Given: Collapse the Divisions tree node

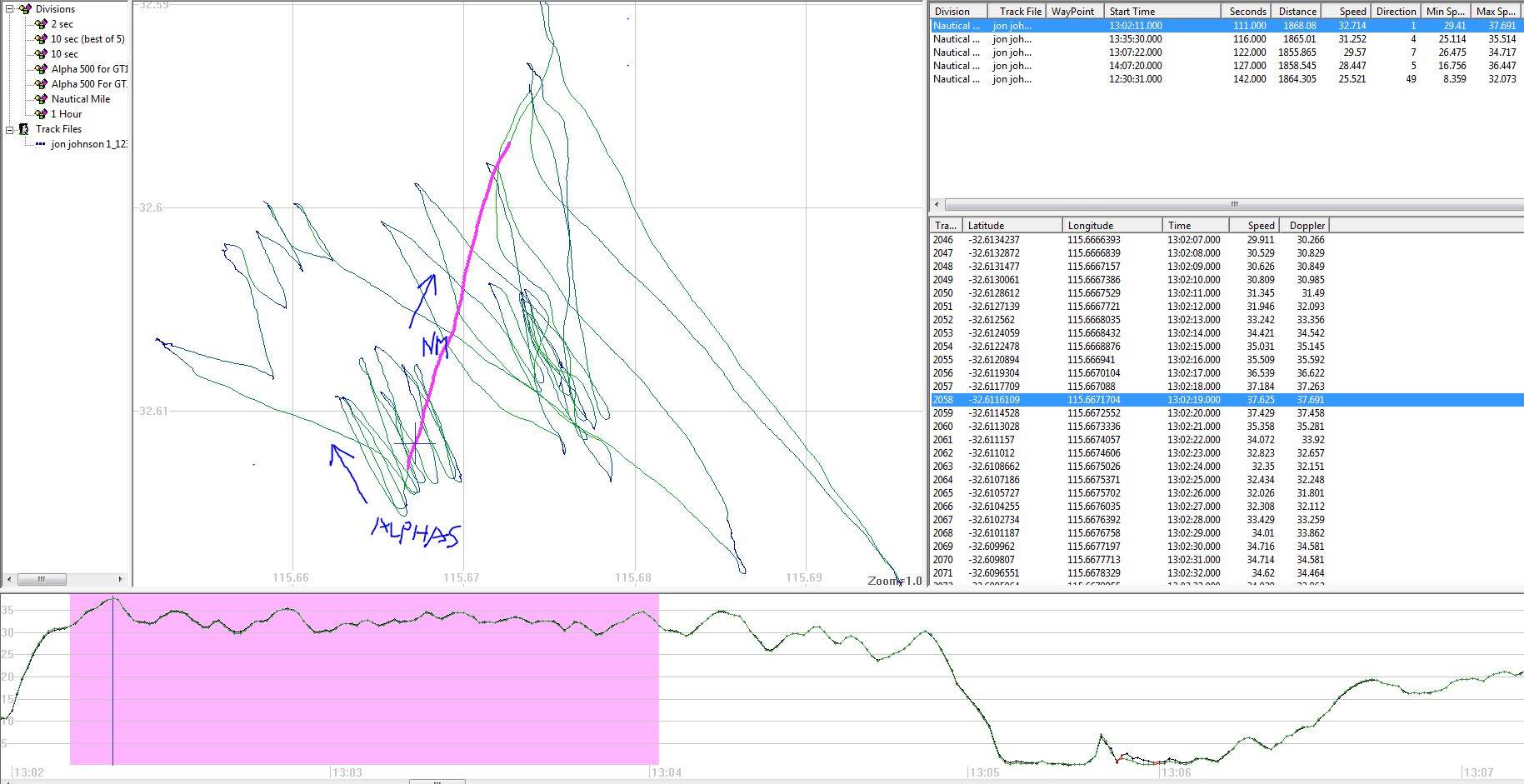Looking at the screenshot, I should point(10,9).
